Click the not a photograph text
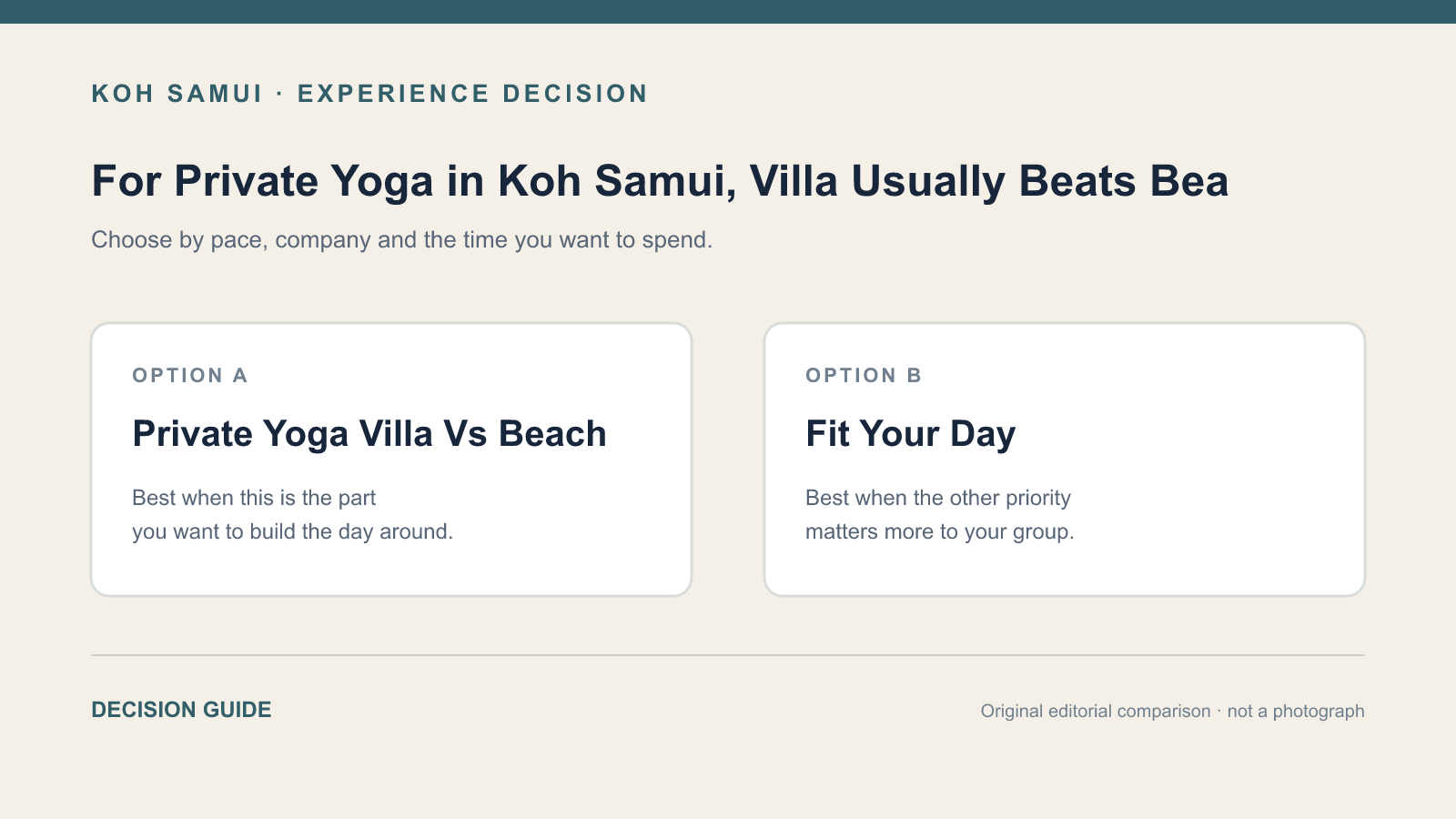 (1296, 711)
